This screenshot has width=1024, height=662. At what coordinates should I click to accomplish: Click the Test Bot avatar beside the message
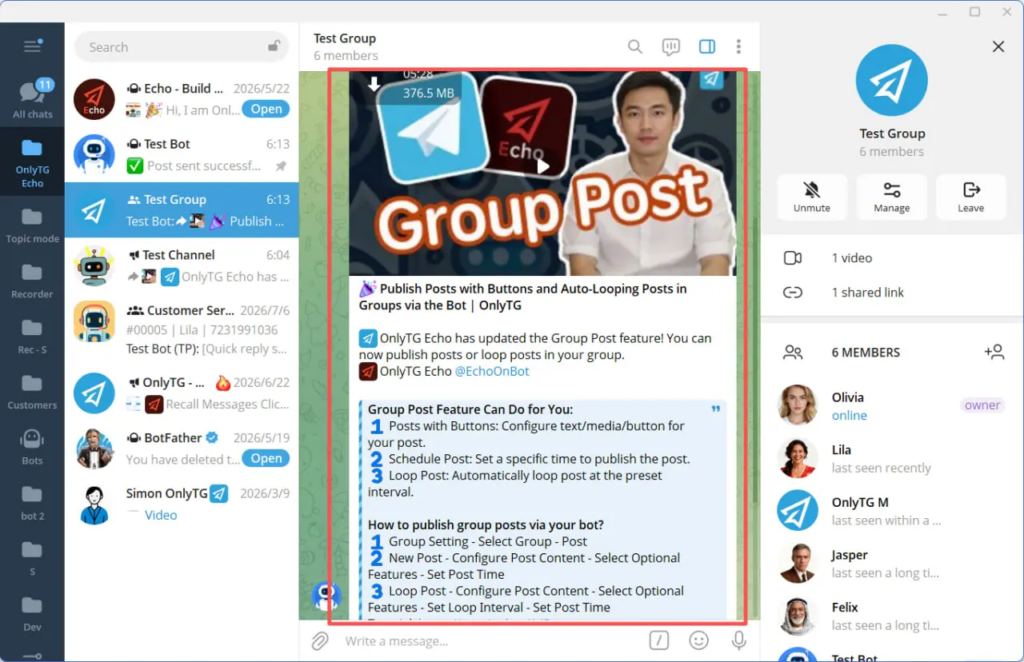click(x=326, y=595)
